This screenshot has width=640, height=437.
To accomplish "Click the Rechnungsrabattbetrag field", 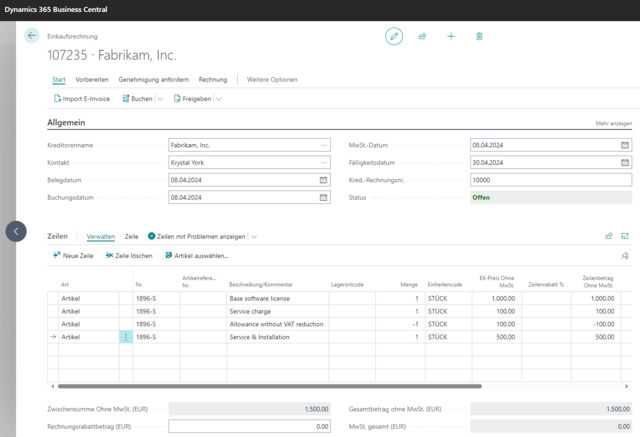I will click(x=249, y=426).
